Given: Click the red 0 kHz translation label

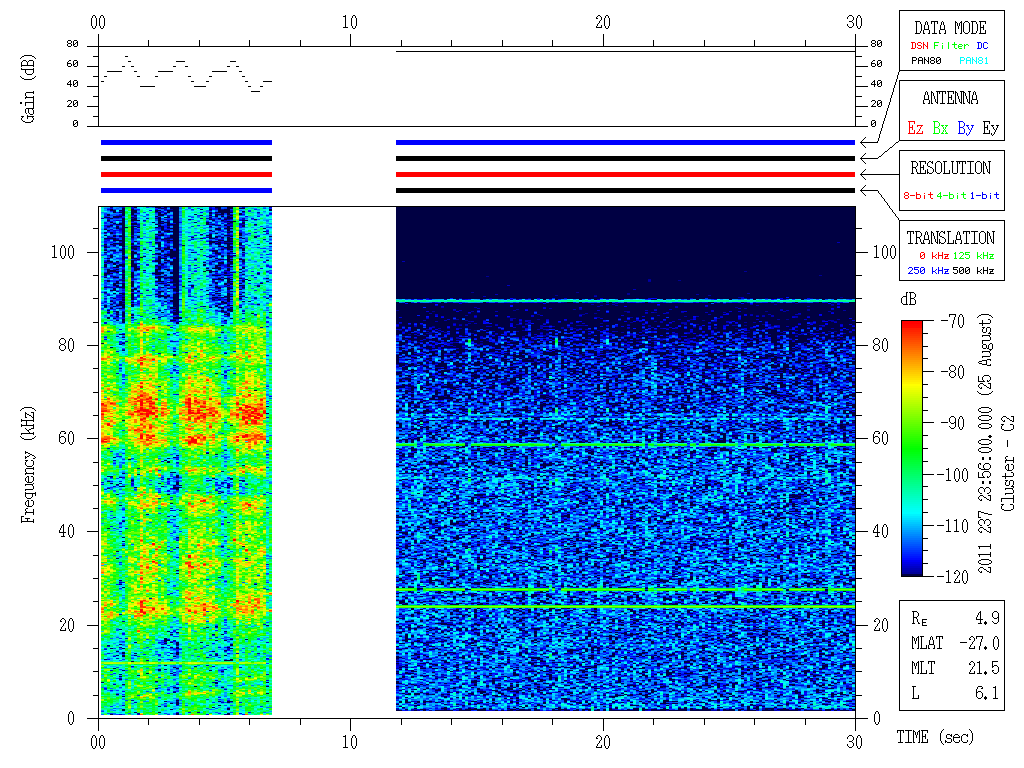Looking at the screenshot, I should [x=933, y=255].
